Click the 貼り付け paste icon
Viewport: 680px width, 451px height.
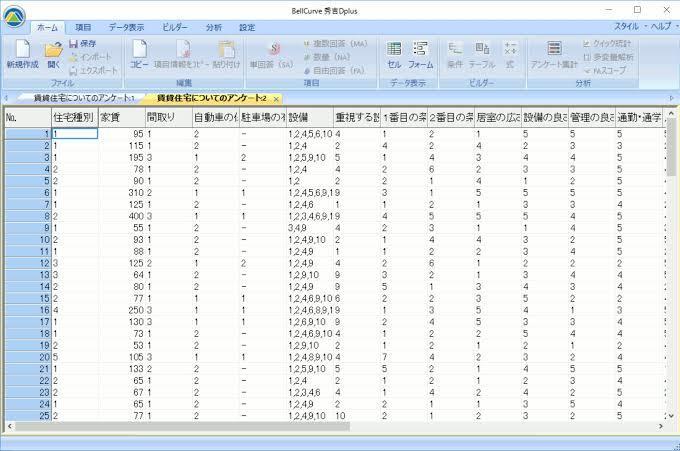pyautogui.click(x=226, y=54)
